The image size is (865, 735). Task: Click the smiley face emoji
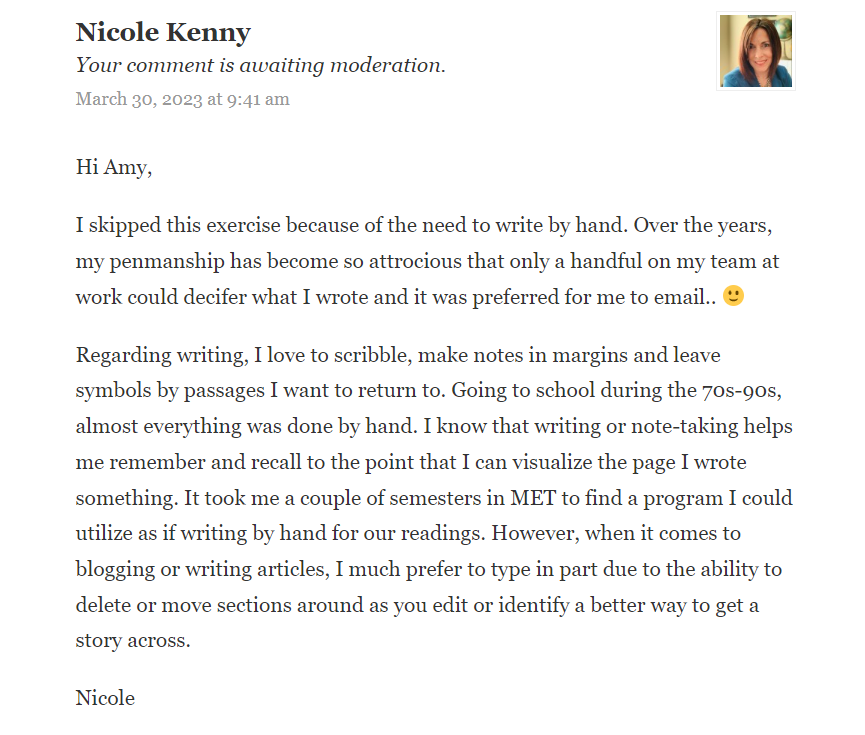click(x=733, y=296)
